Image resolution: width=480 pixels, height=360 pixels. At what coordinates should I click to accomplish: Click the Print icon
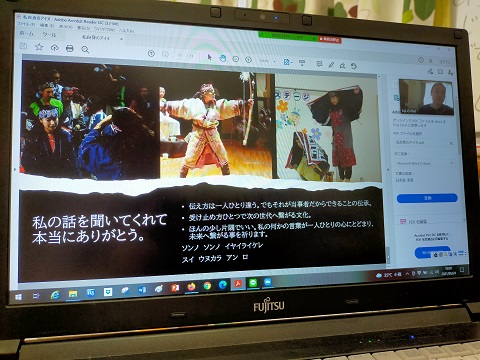(x=70, y=49)
